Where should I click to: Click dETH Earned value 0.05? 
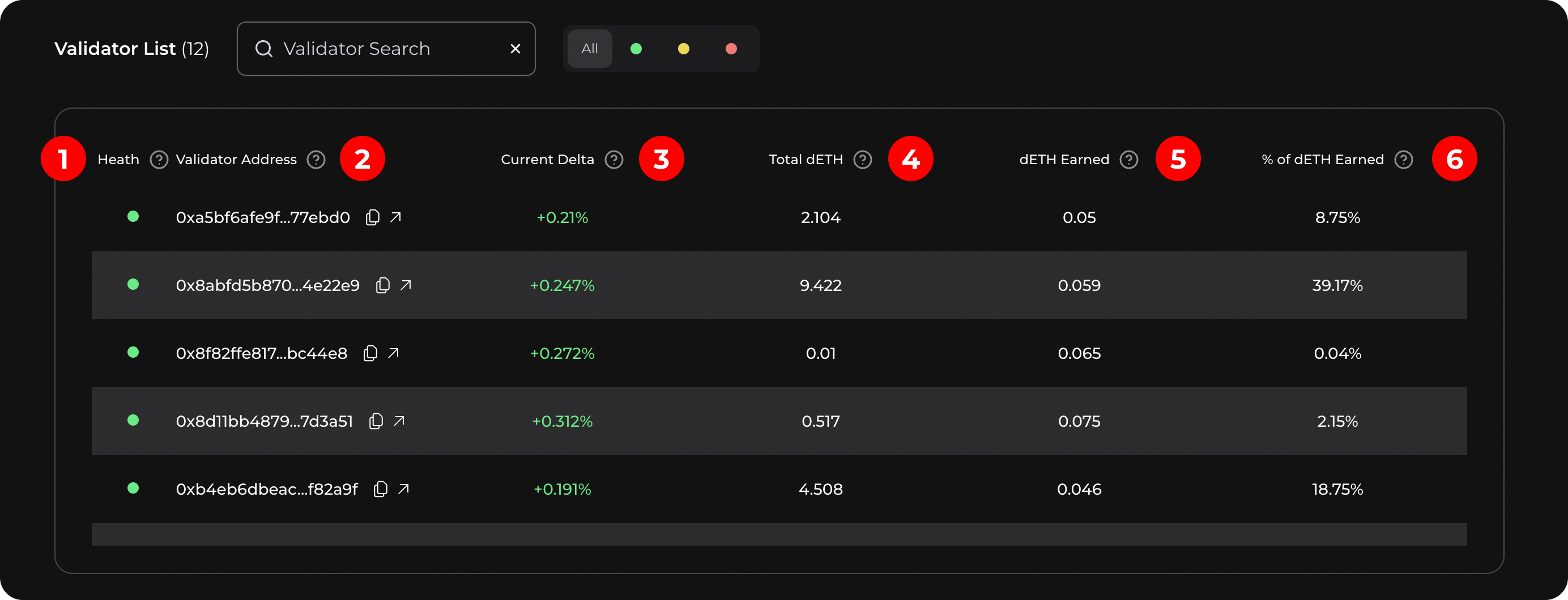coord(1079,217)
